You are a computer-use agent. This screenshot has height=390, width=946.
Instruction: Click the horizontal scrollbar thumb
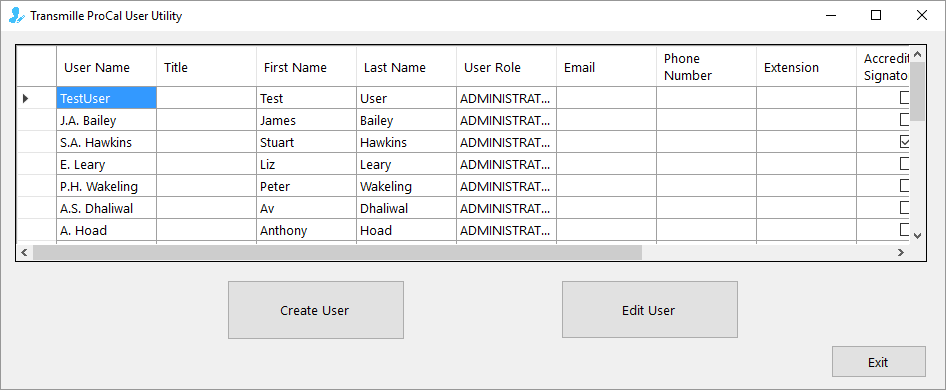[337, 252]
